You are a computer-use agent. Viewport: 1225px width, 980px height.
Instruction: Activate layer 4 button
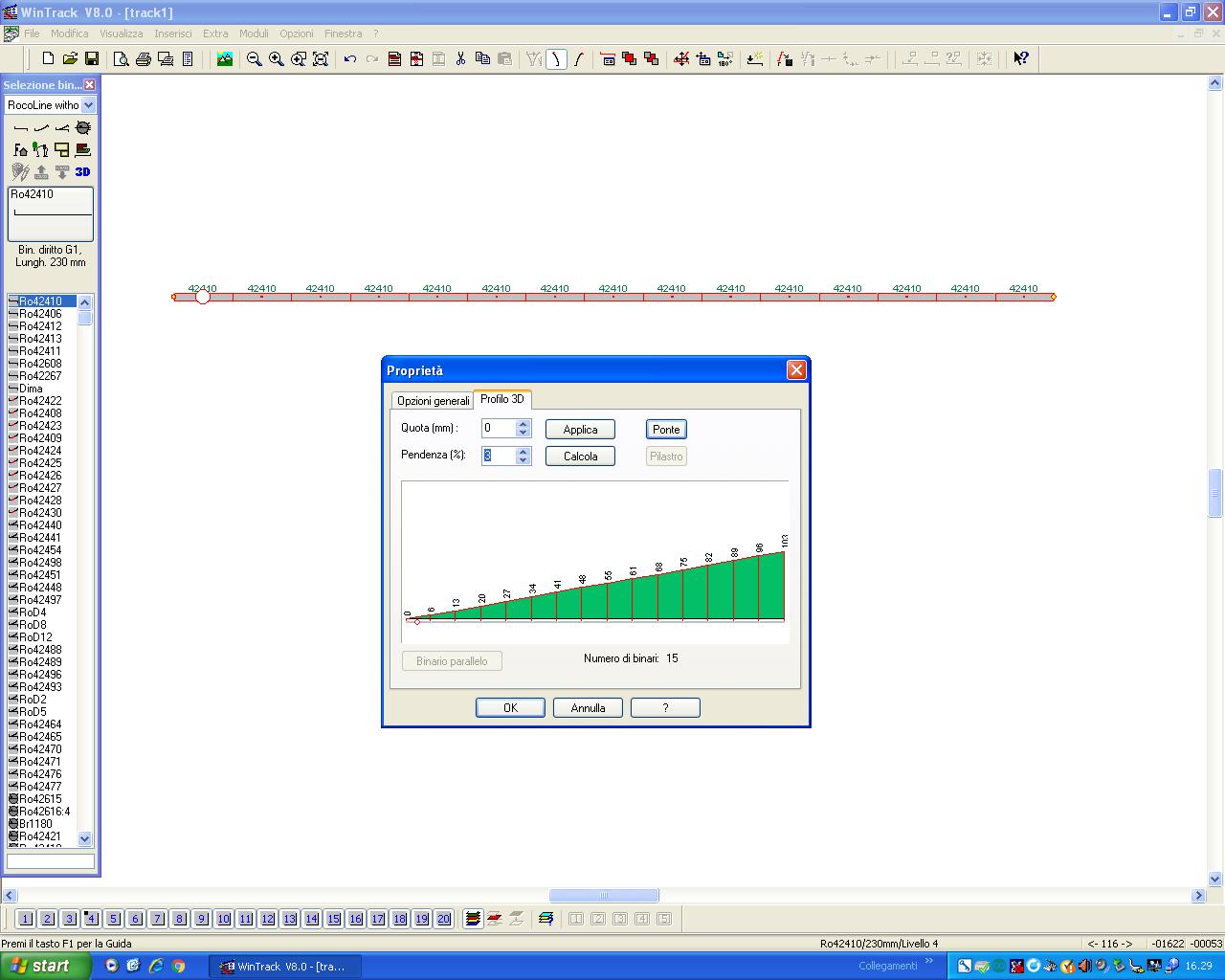pos(91,919)
